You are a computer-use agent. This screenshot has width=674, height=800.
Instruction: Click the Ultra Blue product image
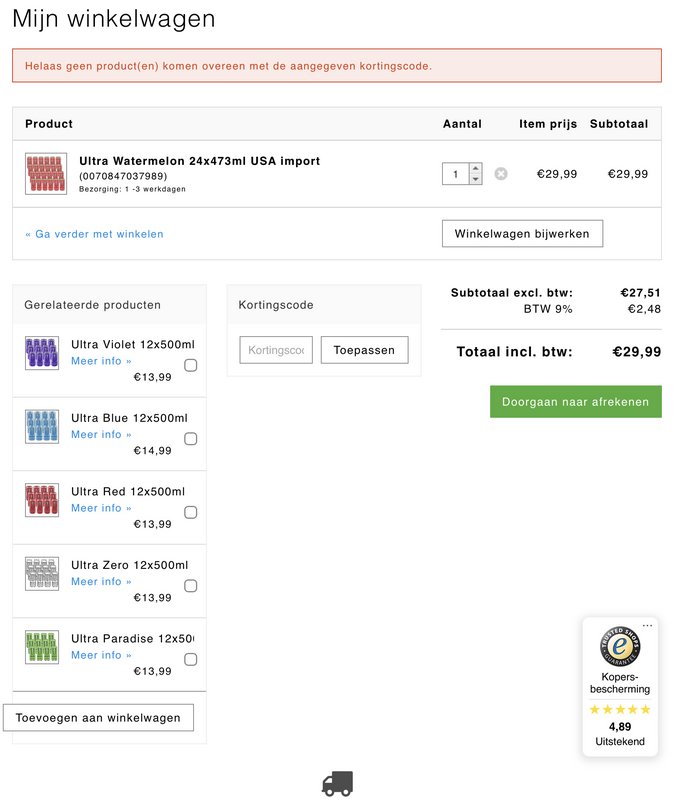tap(42, 427)
